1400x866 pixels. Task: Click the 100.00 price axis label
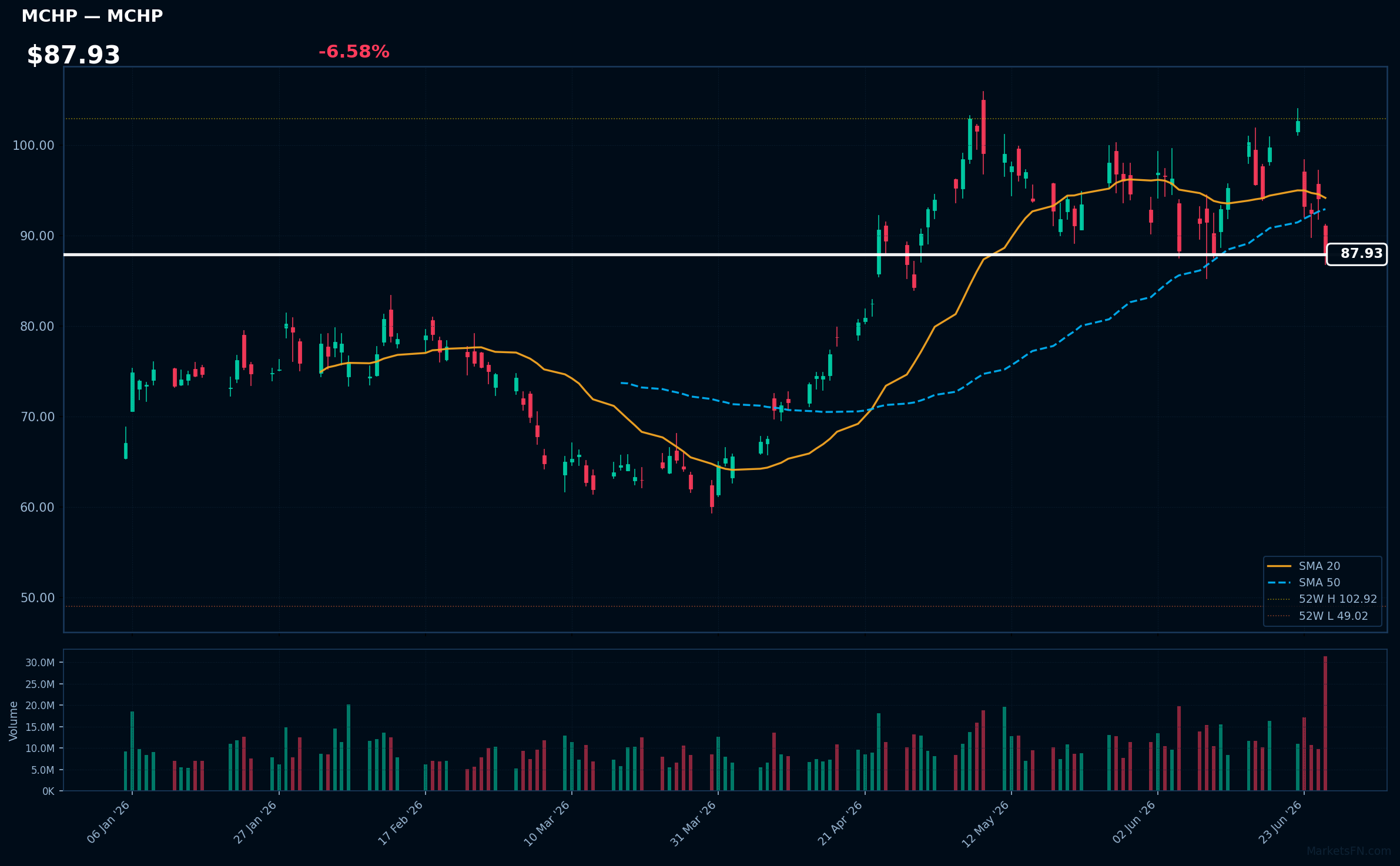coord(34,145)
